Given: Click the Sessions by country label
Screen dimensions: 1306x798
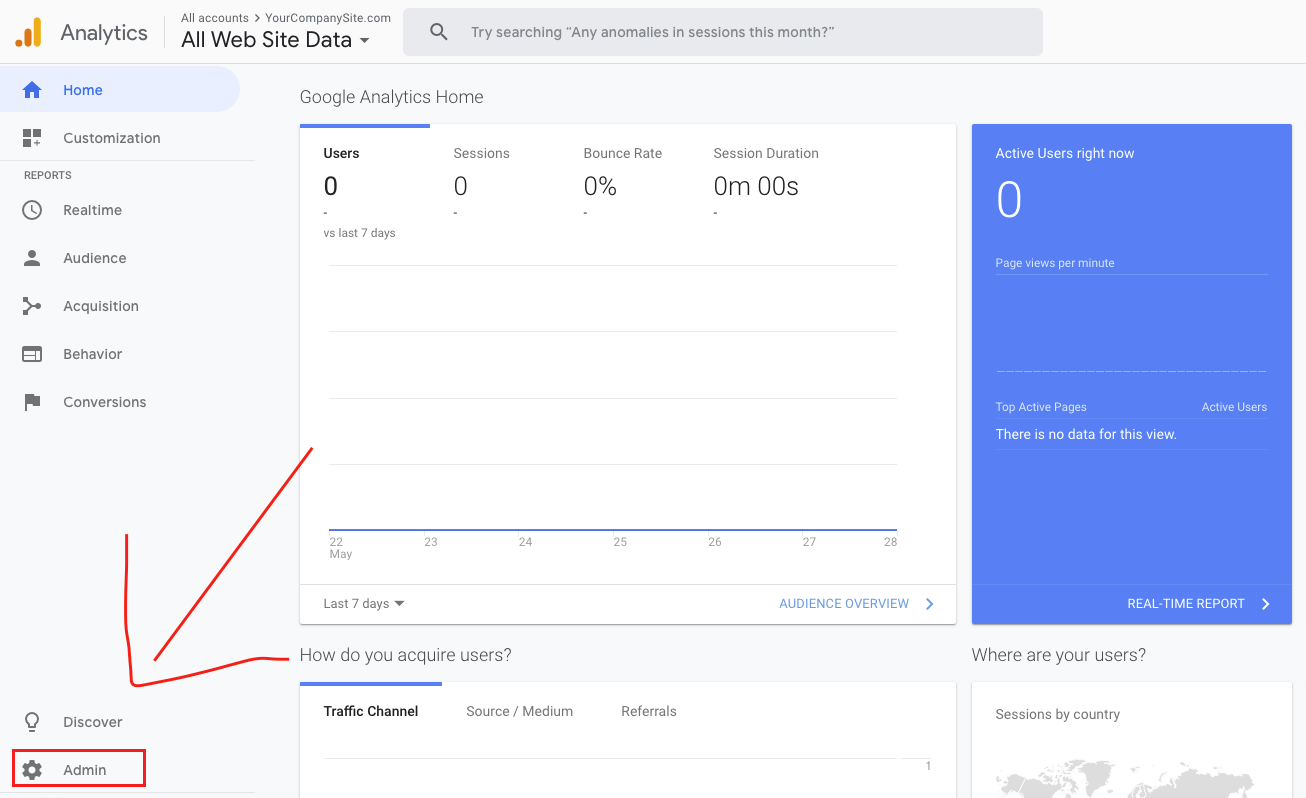Looking at the screenshot, I should (x=1058, y=714).
